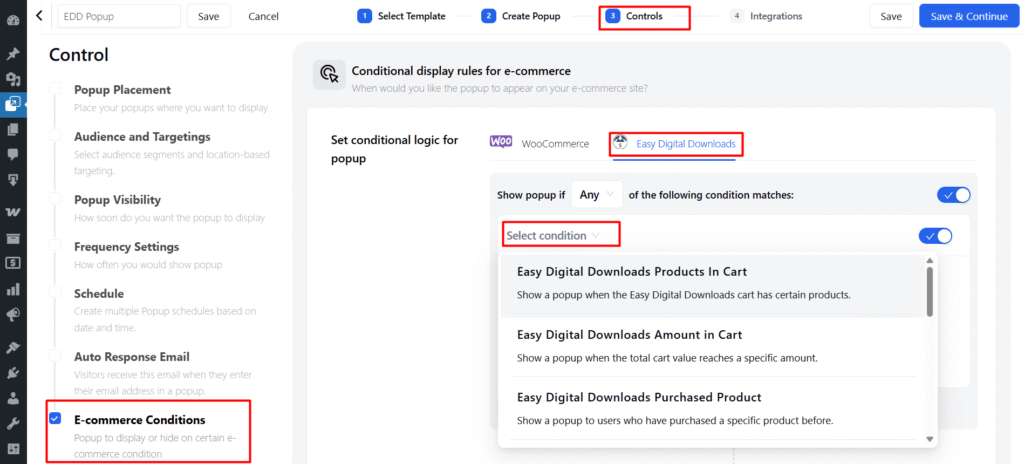Choose Easy Digital Downloads Amount in Cart
Screen dimensions: 1024x464
click(712, 346)
